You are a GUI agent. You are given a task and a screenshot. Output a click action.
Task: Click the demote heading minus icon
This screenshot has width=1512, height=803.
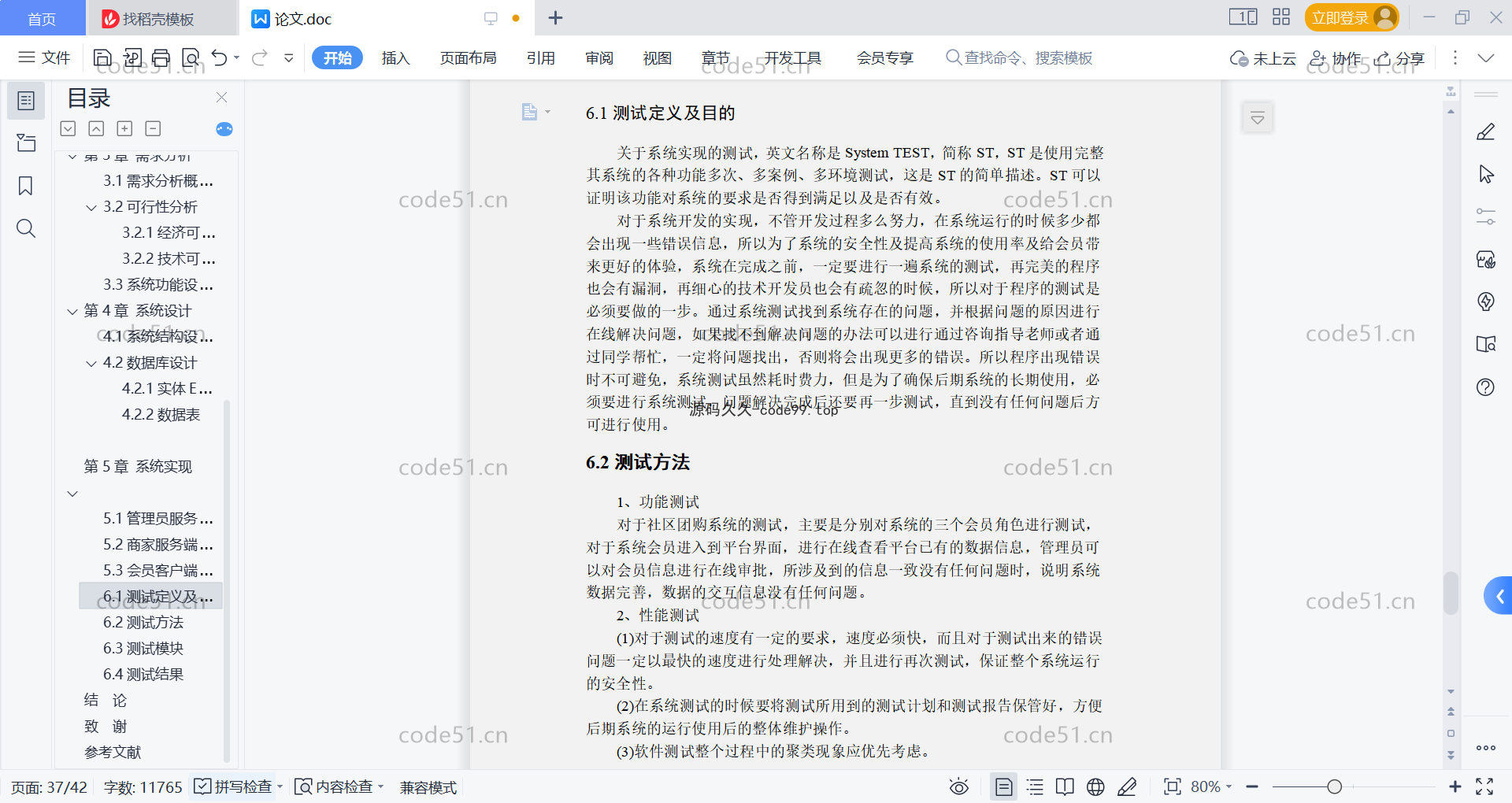point(154,128)
